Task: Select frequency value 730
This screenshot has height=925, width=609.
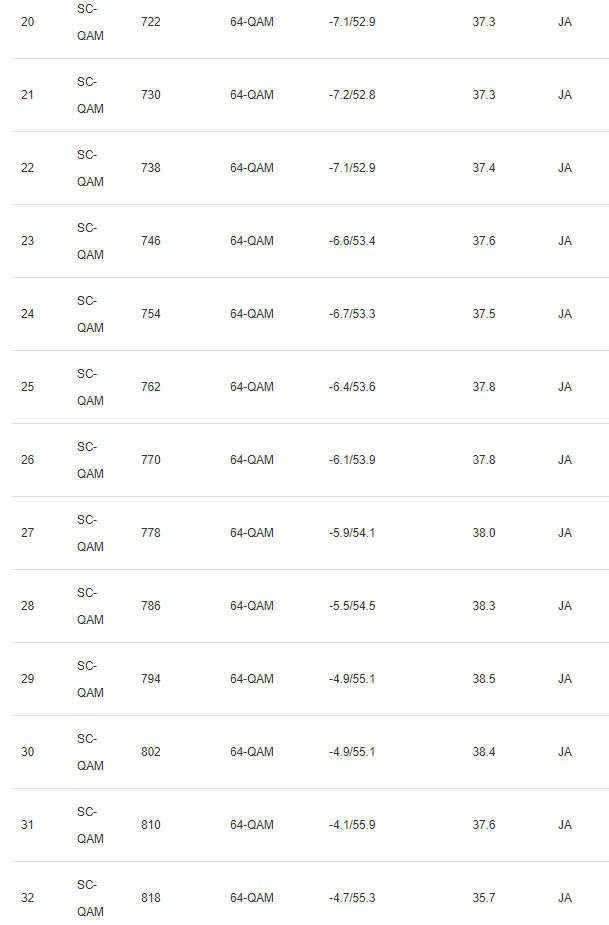Action: coord(151,95)
